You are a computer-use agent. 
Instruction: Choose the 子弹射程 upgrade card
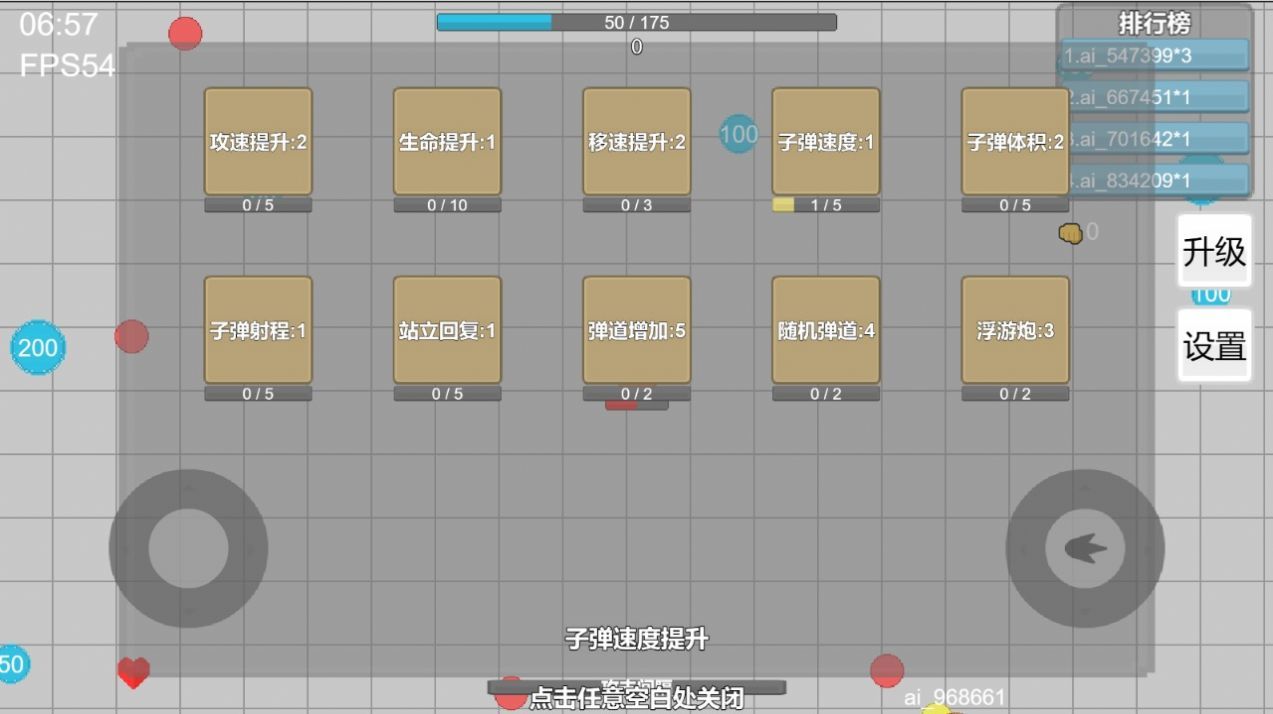[x=258, y=331]
